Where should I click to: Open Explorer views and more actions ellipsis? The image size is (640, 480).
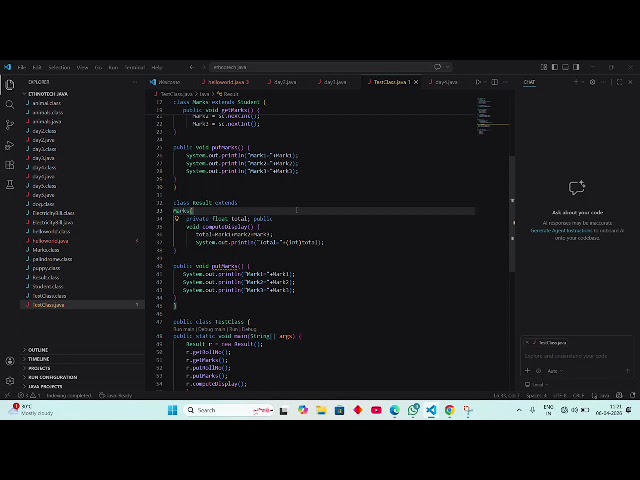pos(135,82)
